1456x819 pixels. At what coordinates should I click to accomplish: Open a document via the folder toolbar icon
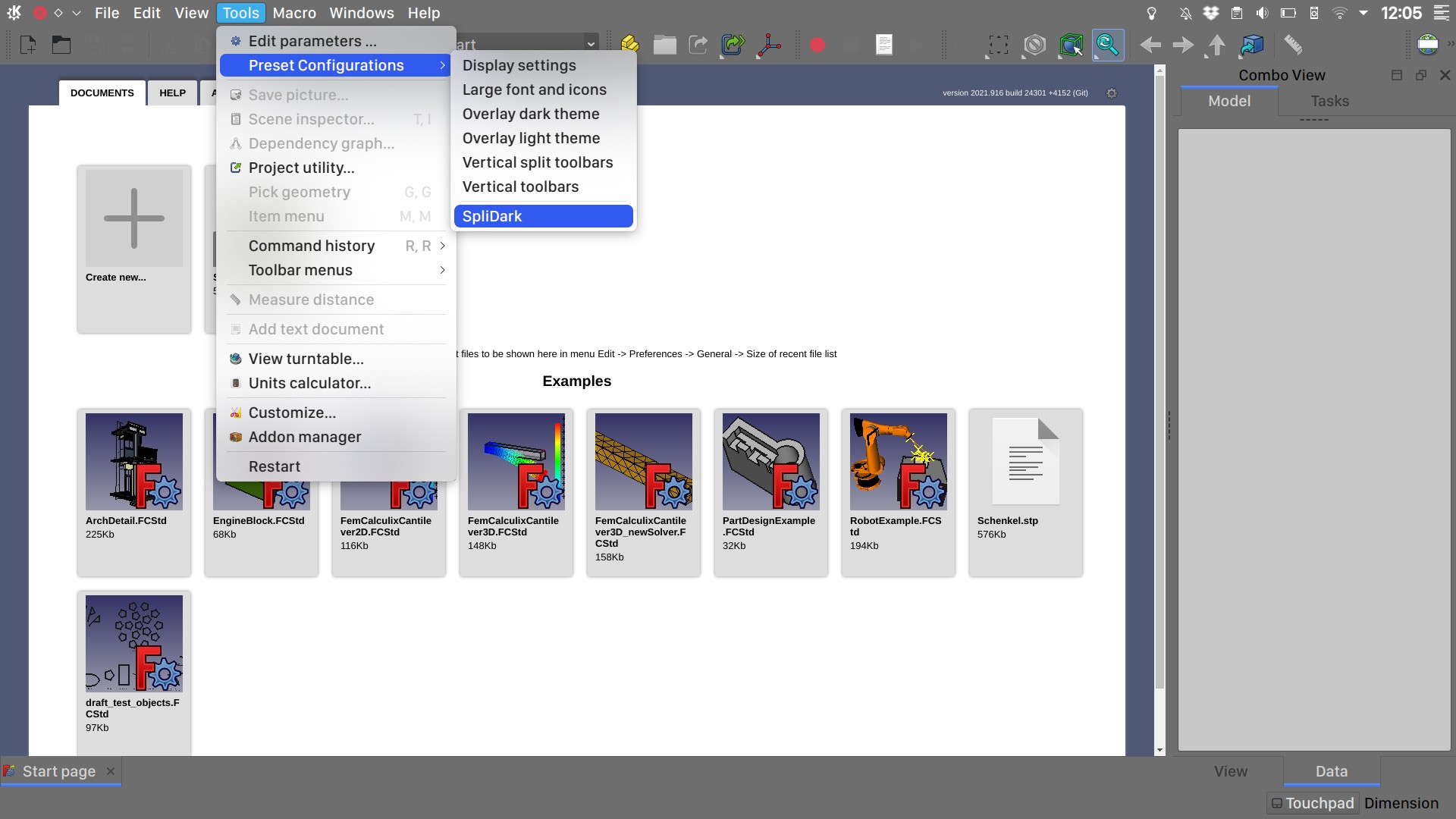61,45
